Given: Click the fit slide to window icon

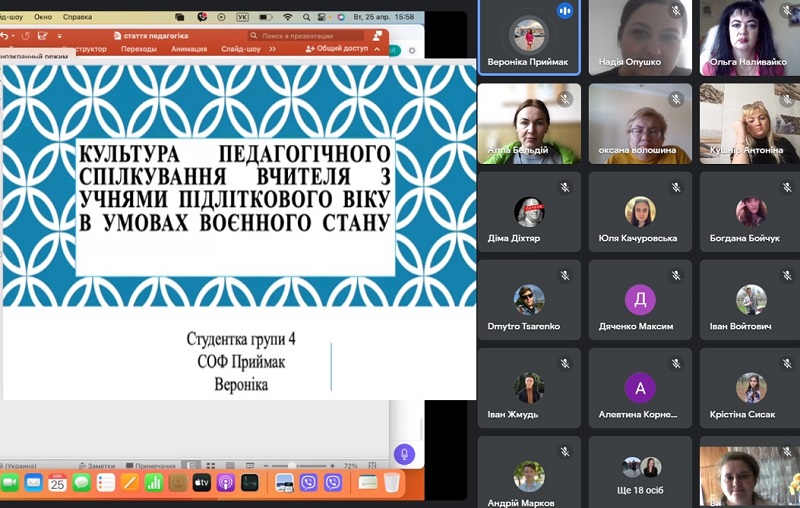Looking at the screenshot, I should click(x=372, y=466).
